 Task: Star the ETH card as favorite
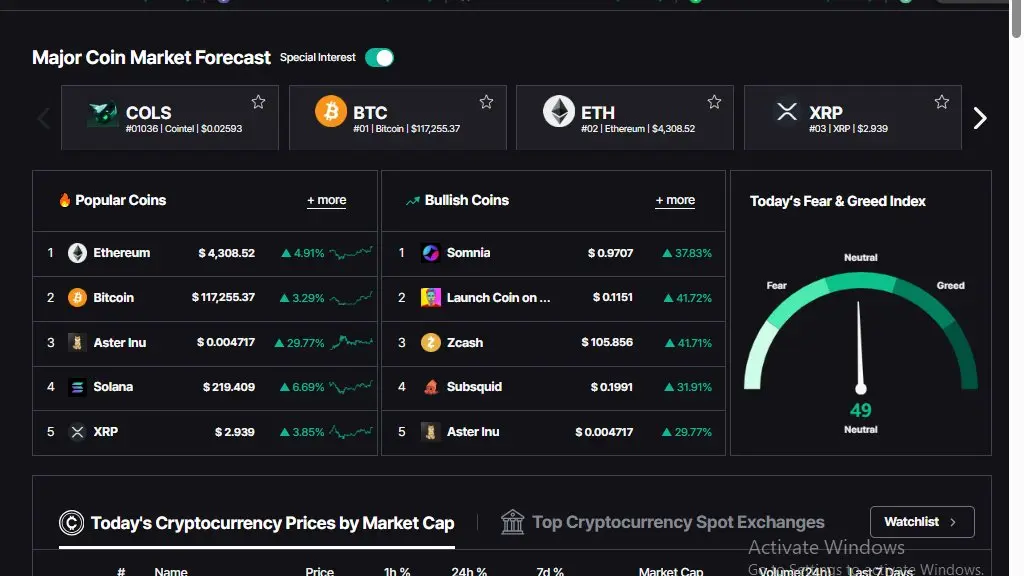714,102
